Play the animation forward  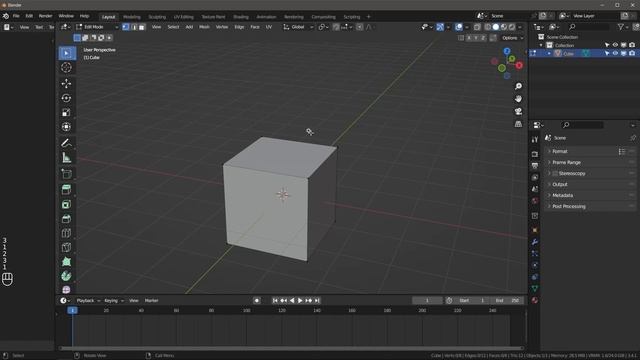300,300
